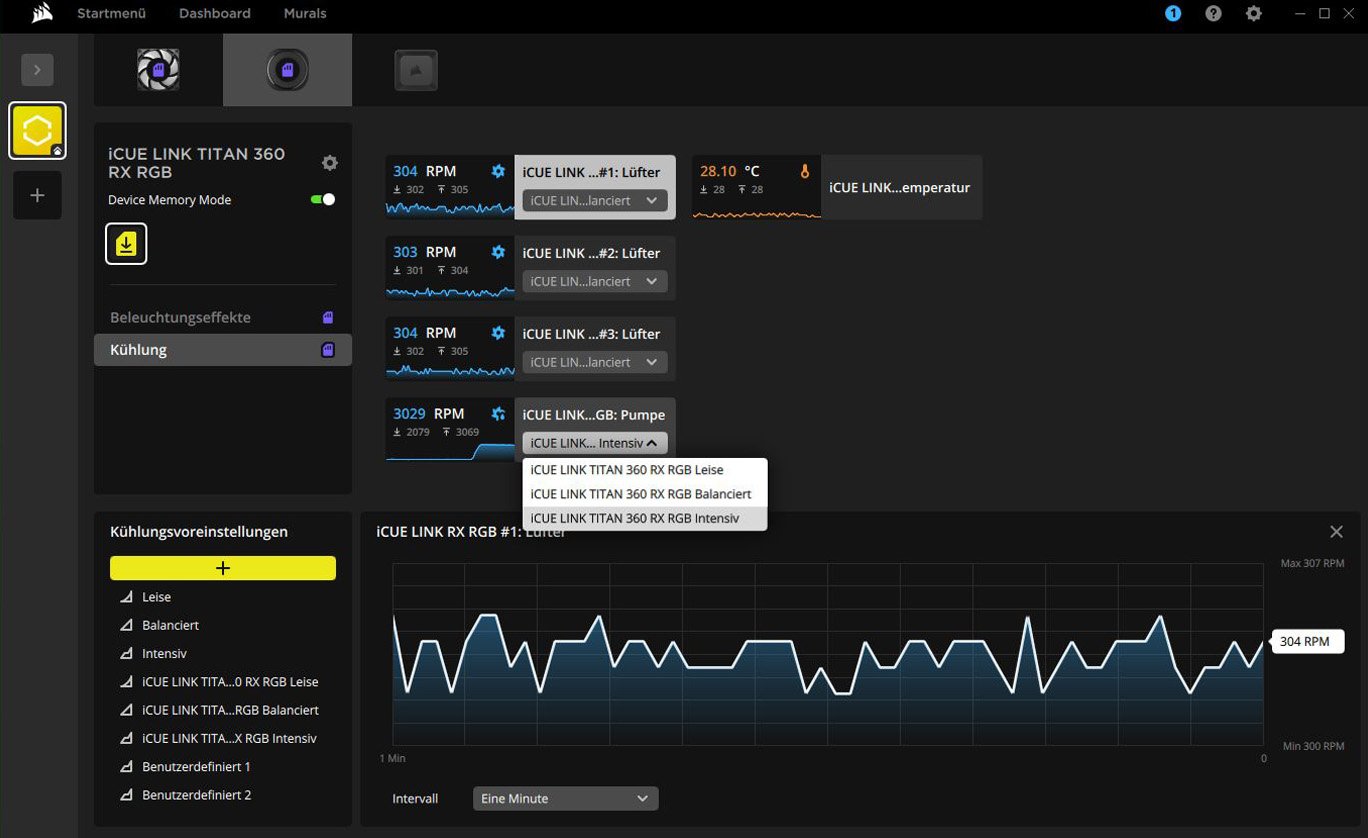Click the yellow save-to-device icon
The width and height of the screenshot is (1368, 838).
point(126,244)
